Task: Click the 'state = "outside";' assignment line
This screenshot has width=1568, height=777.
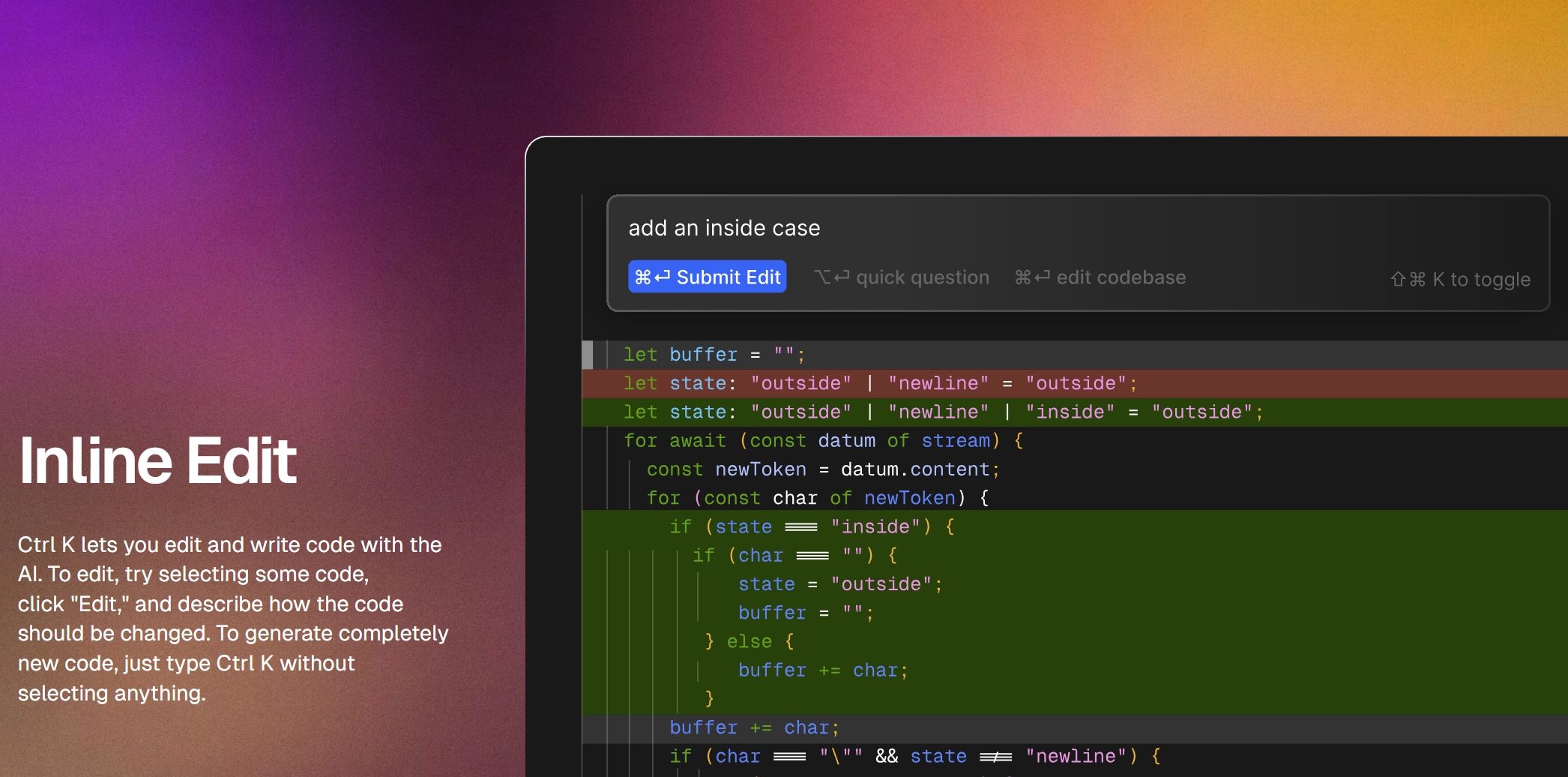Action: [839, 584]
